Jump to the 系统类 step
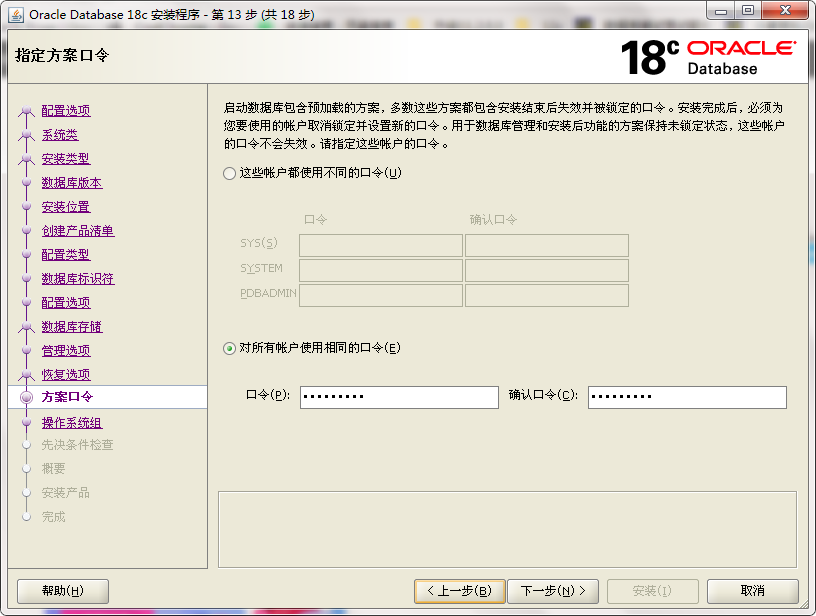816x616 pixels. pos(60,135)
